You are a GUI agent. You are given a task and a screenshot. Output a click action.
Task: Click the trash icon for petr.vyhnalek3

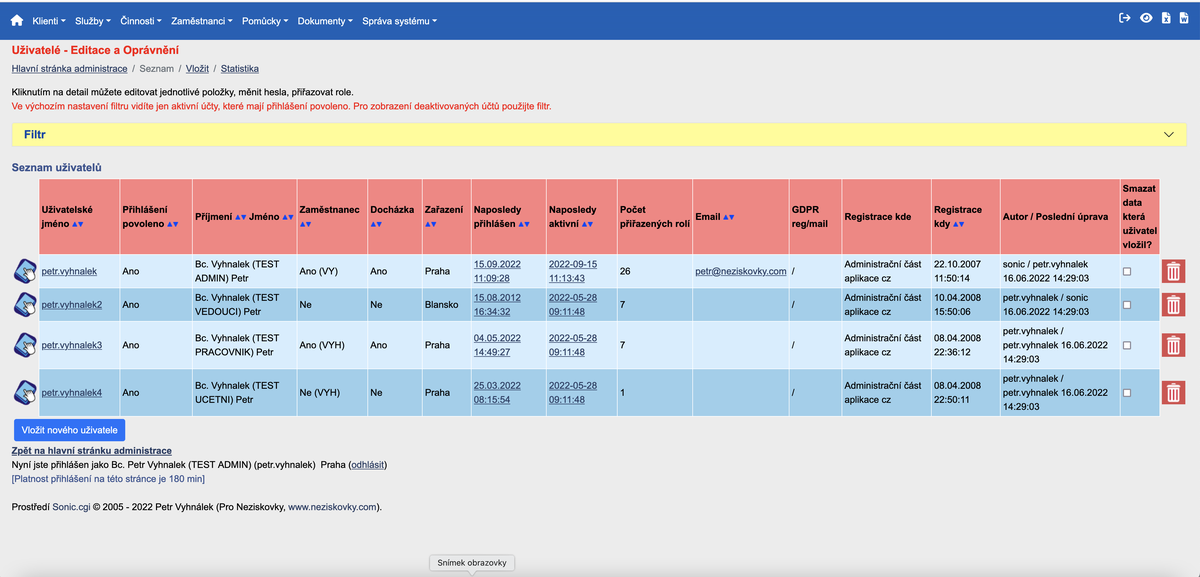1172,344
